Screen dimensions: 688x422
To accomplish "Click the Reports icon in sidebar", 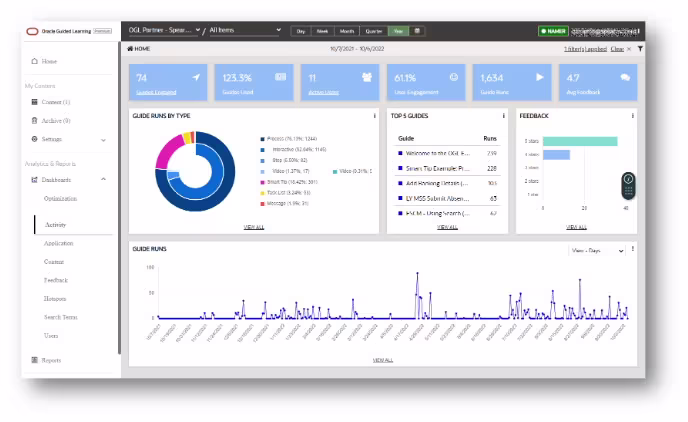I will (x=35, y=359).
